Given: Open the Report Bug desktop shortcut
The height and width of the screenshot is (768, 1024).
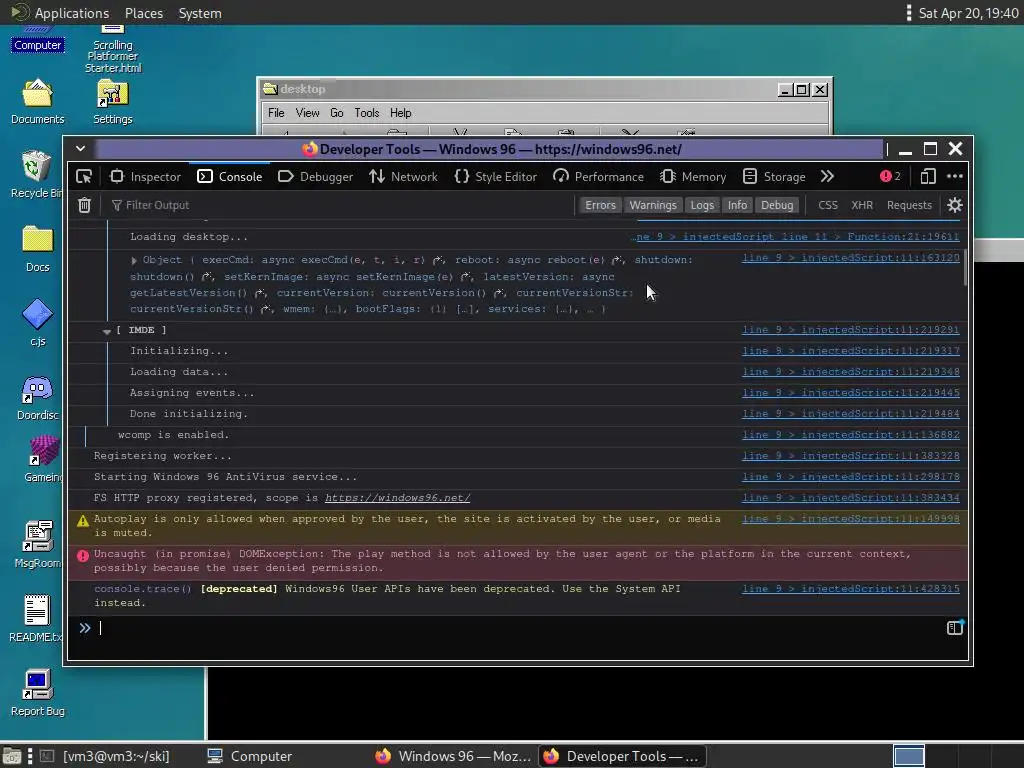Looking at the screenshot, I should 37,694.
